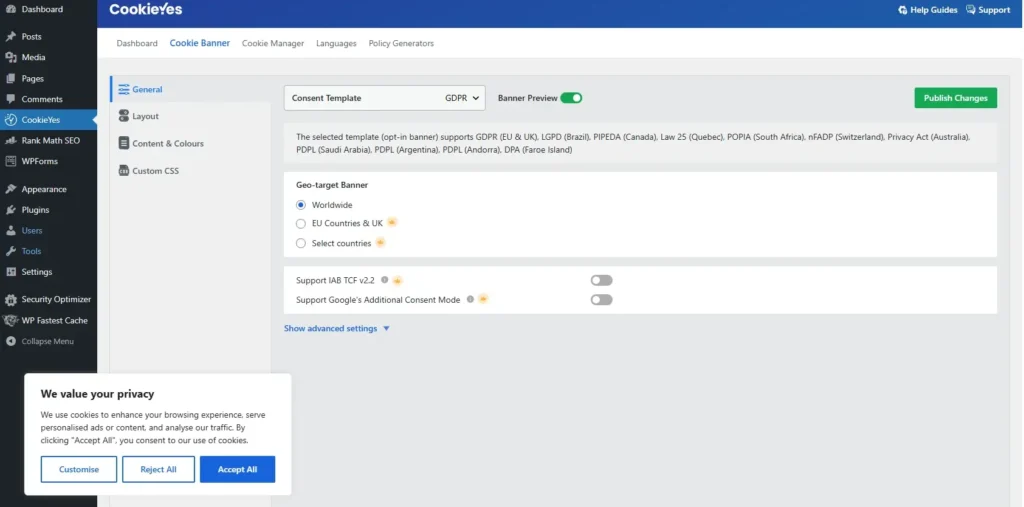
Task: Click the Custom CSS icon
Action: click(124, 171)
